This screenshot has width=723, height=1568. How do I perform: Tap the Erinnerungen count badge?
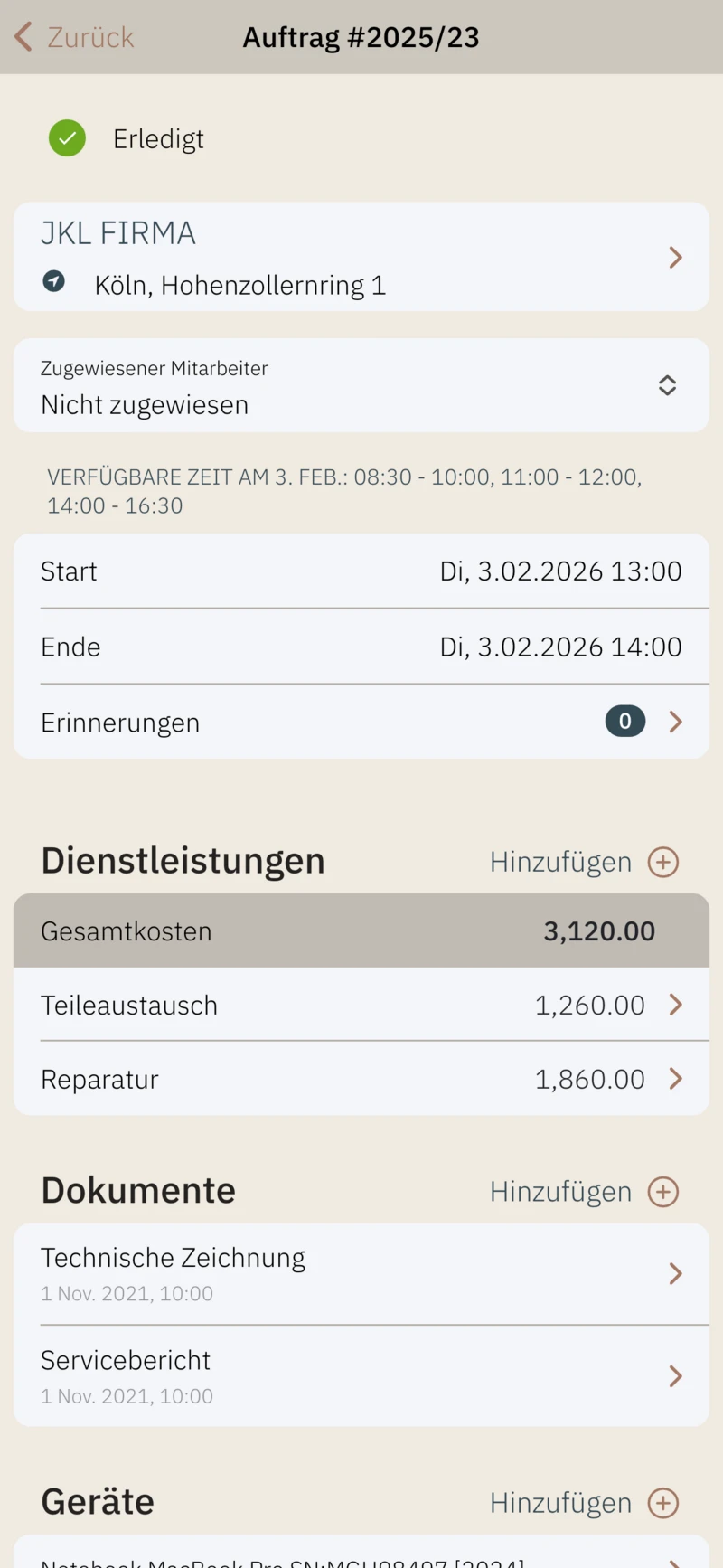coord(624,722)
